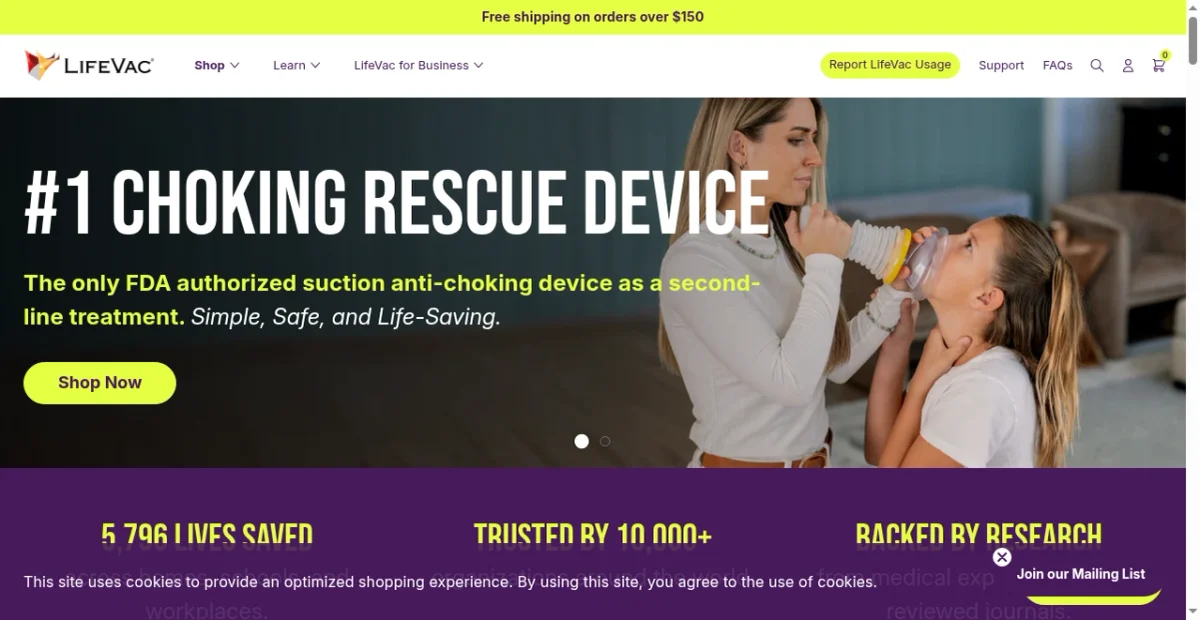Expand the Learn dropdown menu
Image resolution: width=1200 pixels, height=620 pixels.
[x=296, y=65]
